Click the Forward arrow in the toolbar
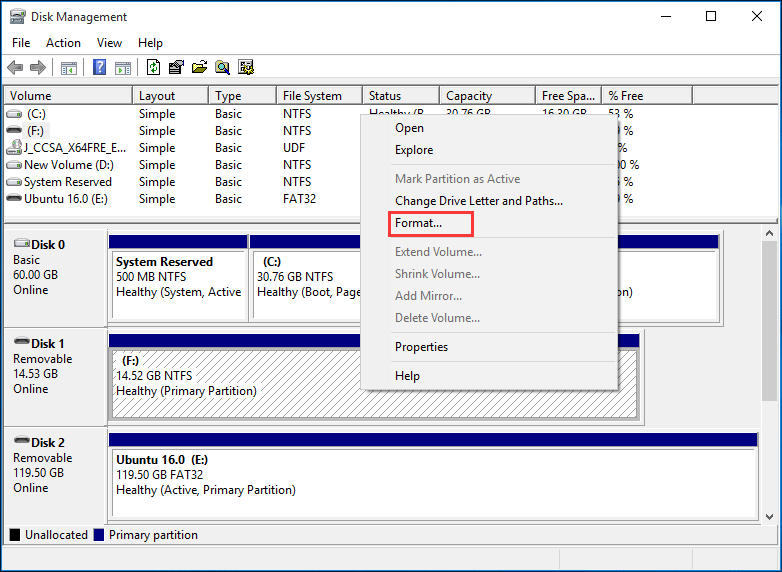This screenshot has height=572, width=782. pos(38,67)
